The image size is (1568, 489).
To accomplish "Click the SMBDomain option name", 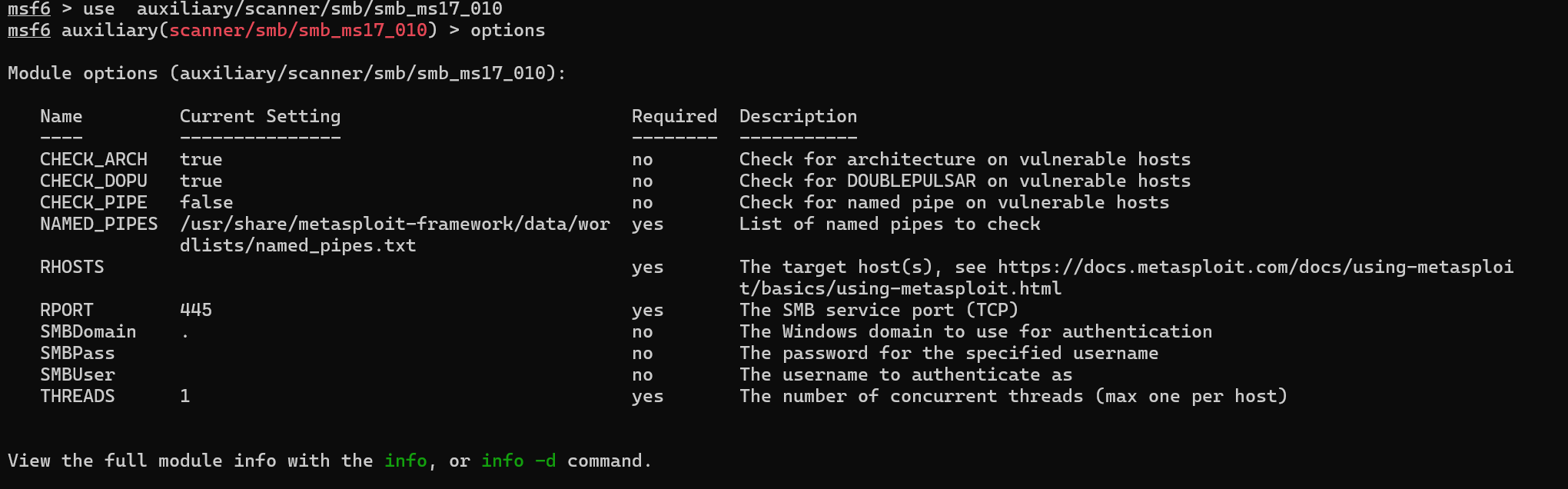I will [x=88, y=332].
